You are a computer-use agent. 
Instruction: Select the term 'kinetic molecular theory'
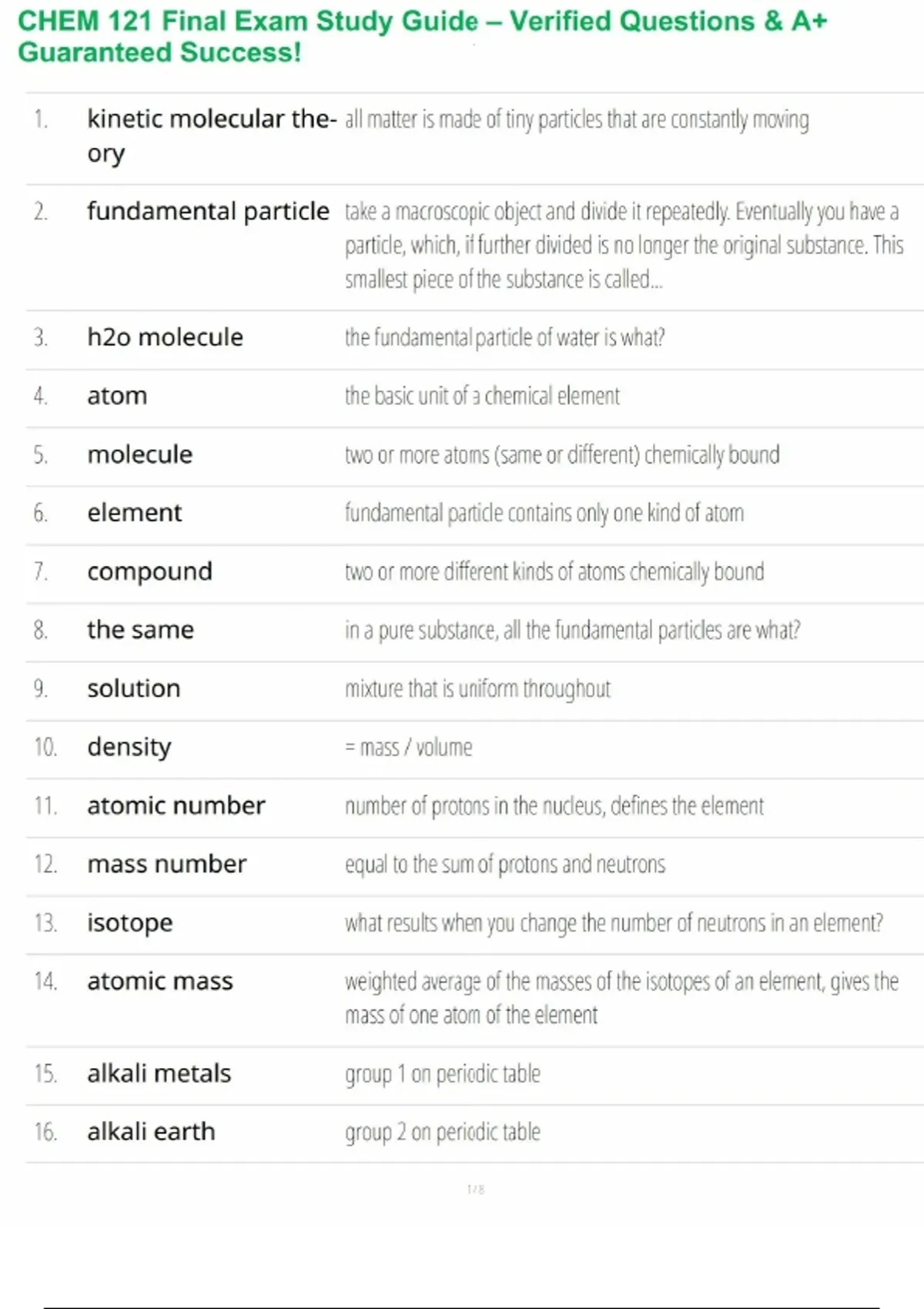[212, 121]
